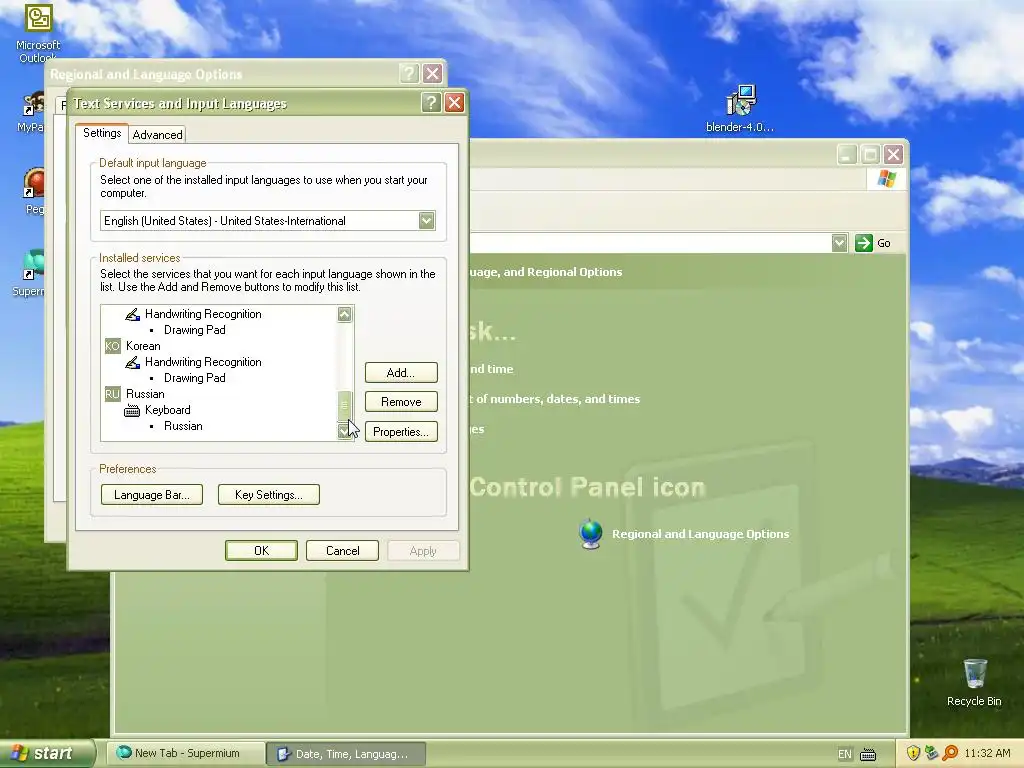Click the KO Korean language badge

pyautogui.click(x=112, y=346)
